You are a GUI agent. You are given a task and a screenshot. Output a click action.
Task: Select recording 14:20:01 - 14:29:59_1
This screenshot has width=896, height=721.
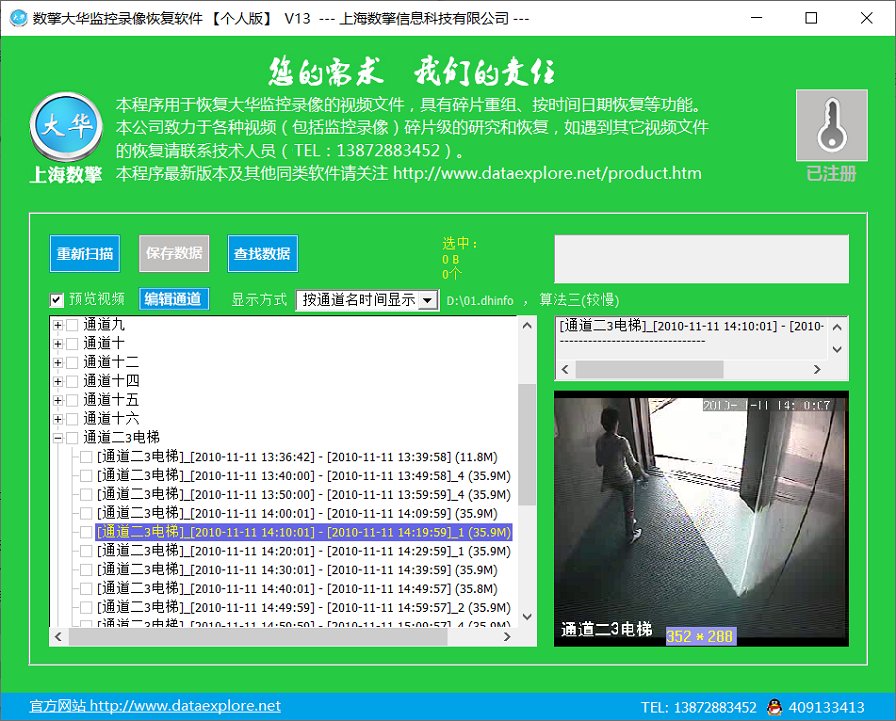(303, 551)
